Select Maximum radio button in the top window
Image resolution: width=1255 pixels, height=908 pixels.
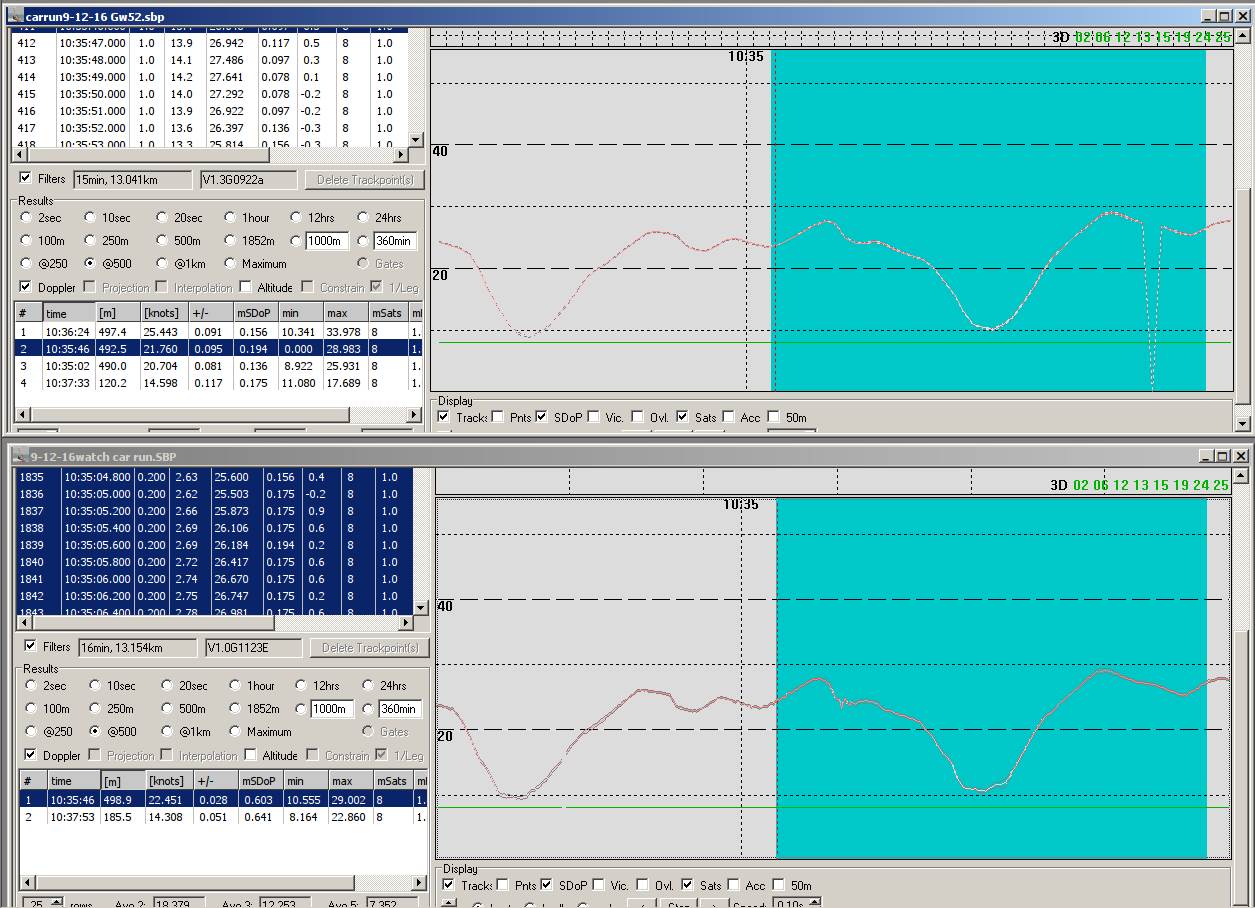231,264
